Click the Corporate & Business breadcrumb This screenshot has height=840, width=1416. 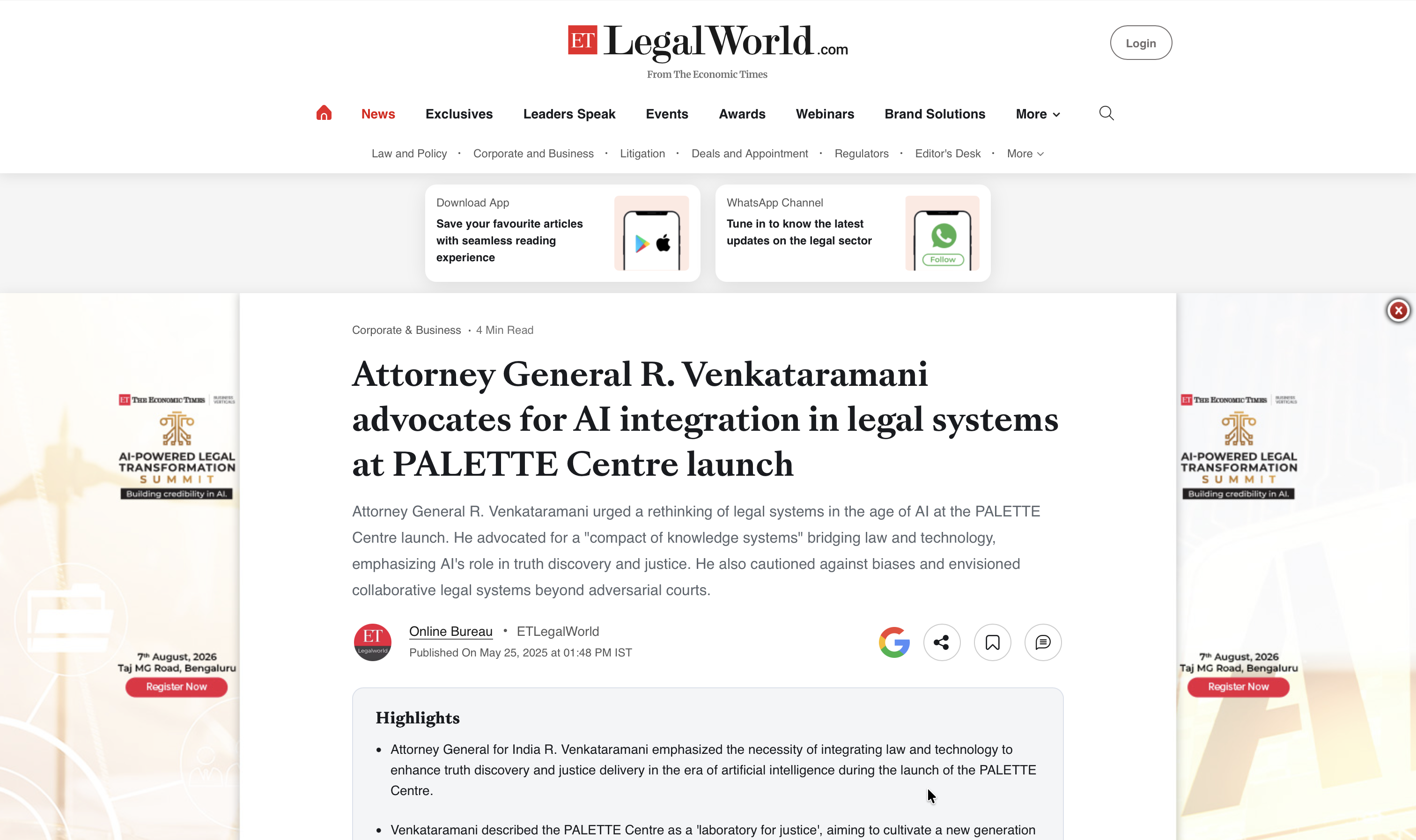(x=406, y=330)
